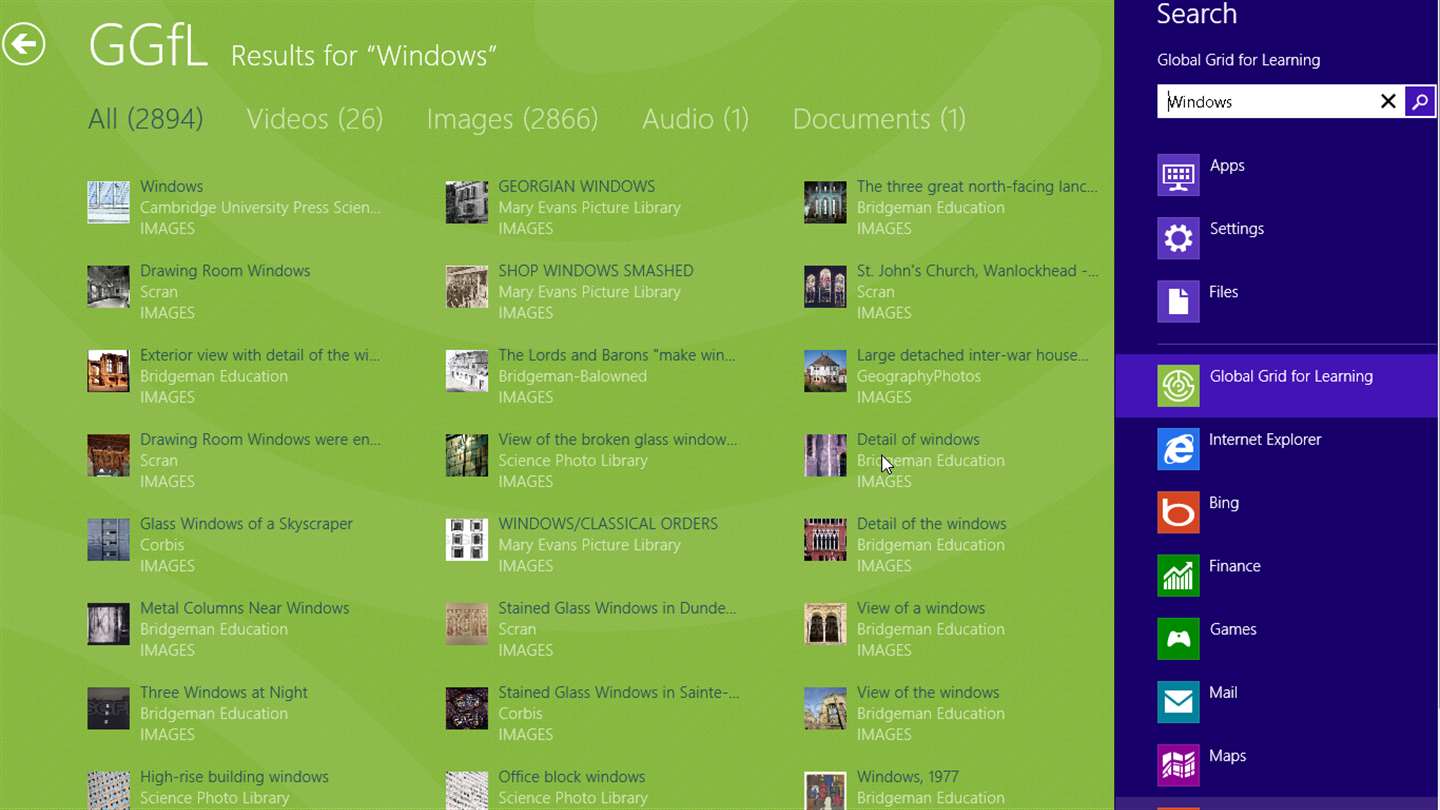1440x810 pixels.
Task: Open "The three great north-facing lanc..." result
Action: 951,207
